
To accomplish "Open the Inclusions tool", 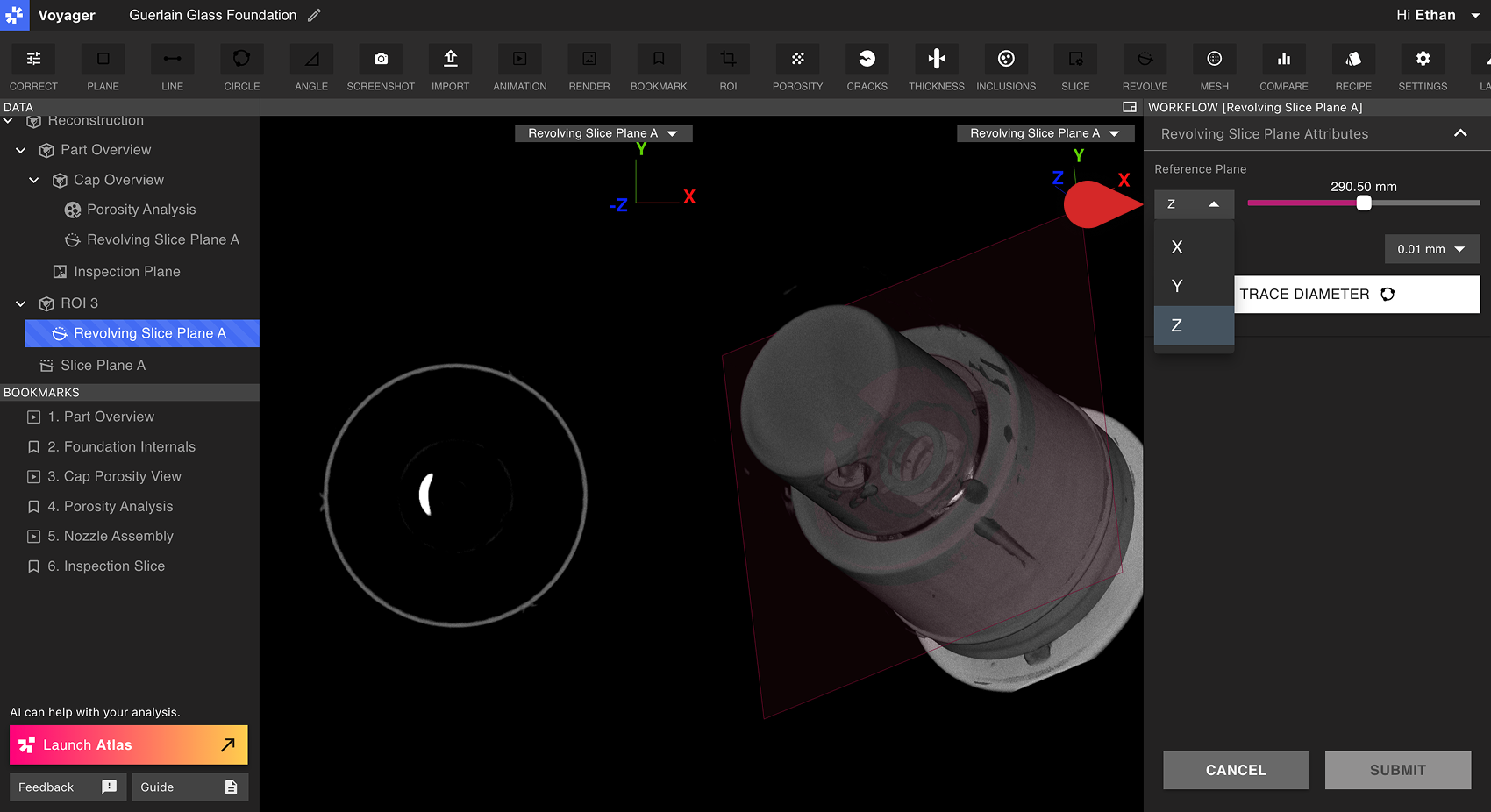I will [1006, 68].
